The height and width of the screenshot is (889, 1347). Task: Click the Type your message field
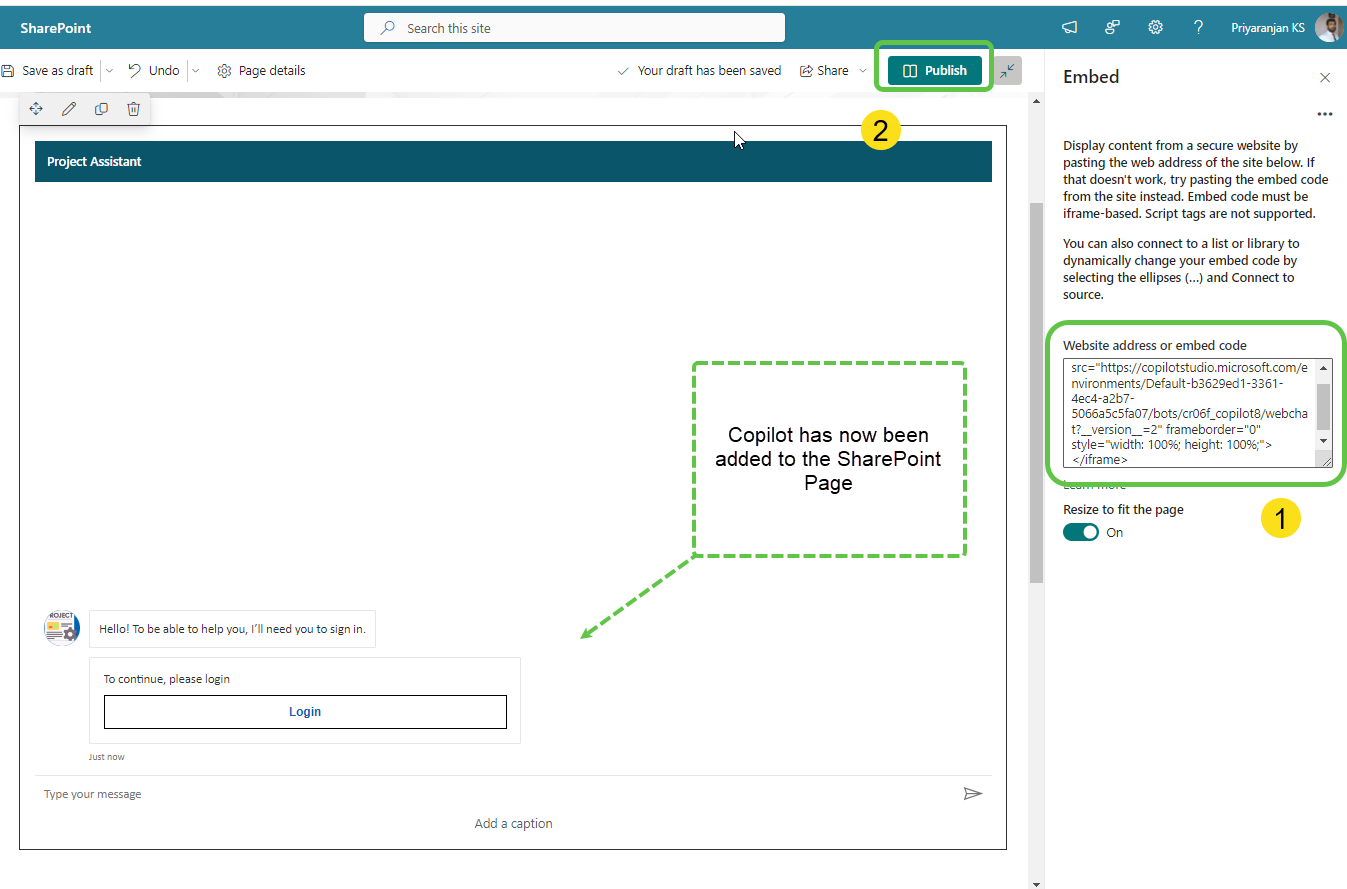tap(490, 794)
